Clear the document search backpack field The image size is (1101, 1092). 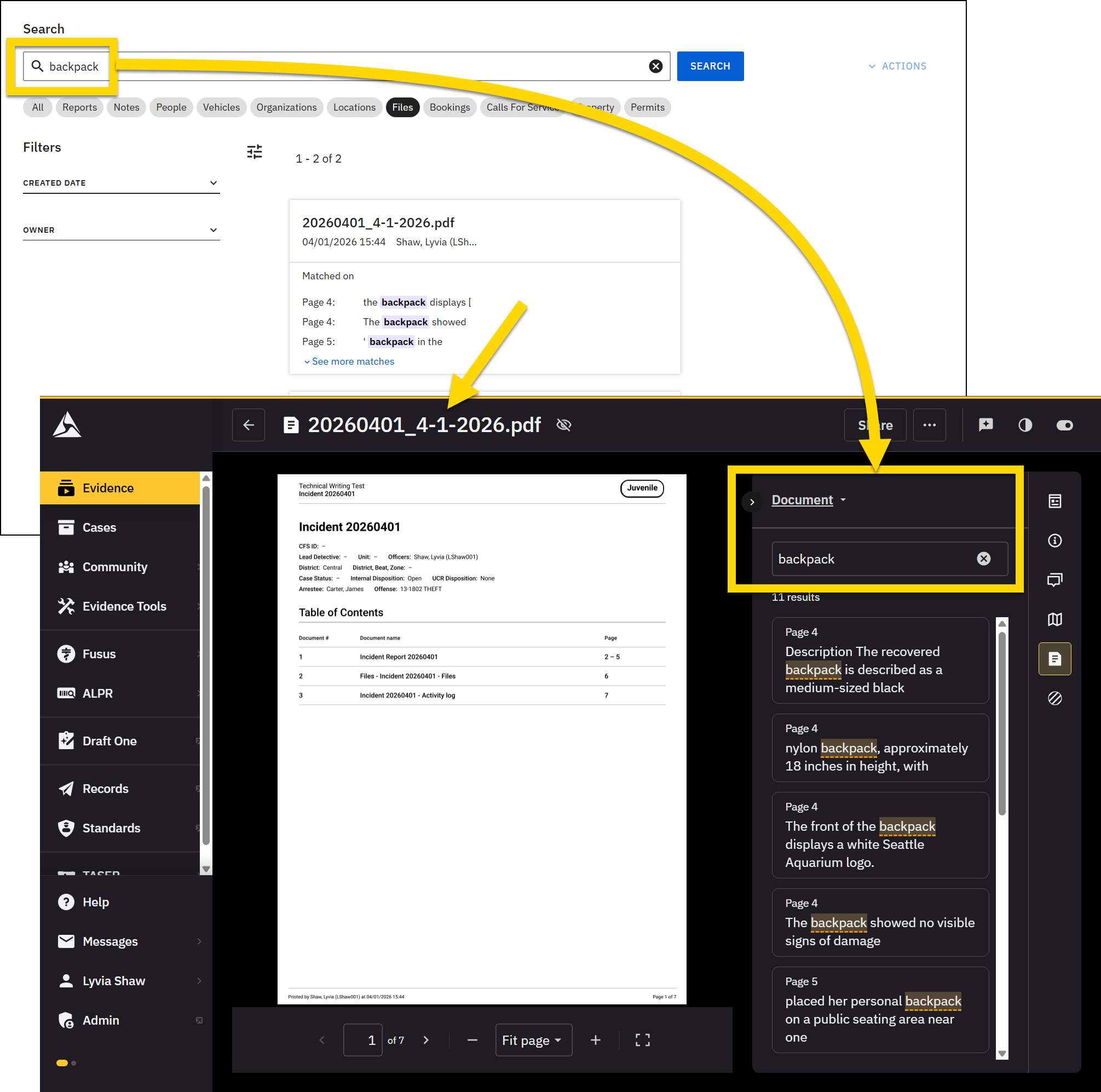(x=983, y=559)
